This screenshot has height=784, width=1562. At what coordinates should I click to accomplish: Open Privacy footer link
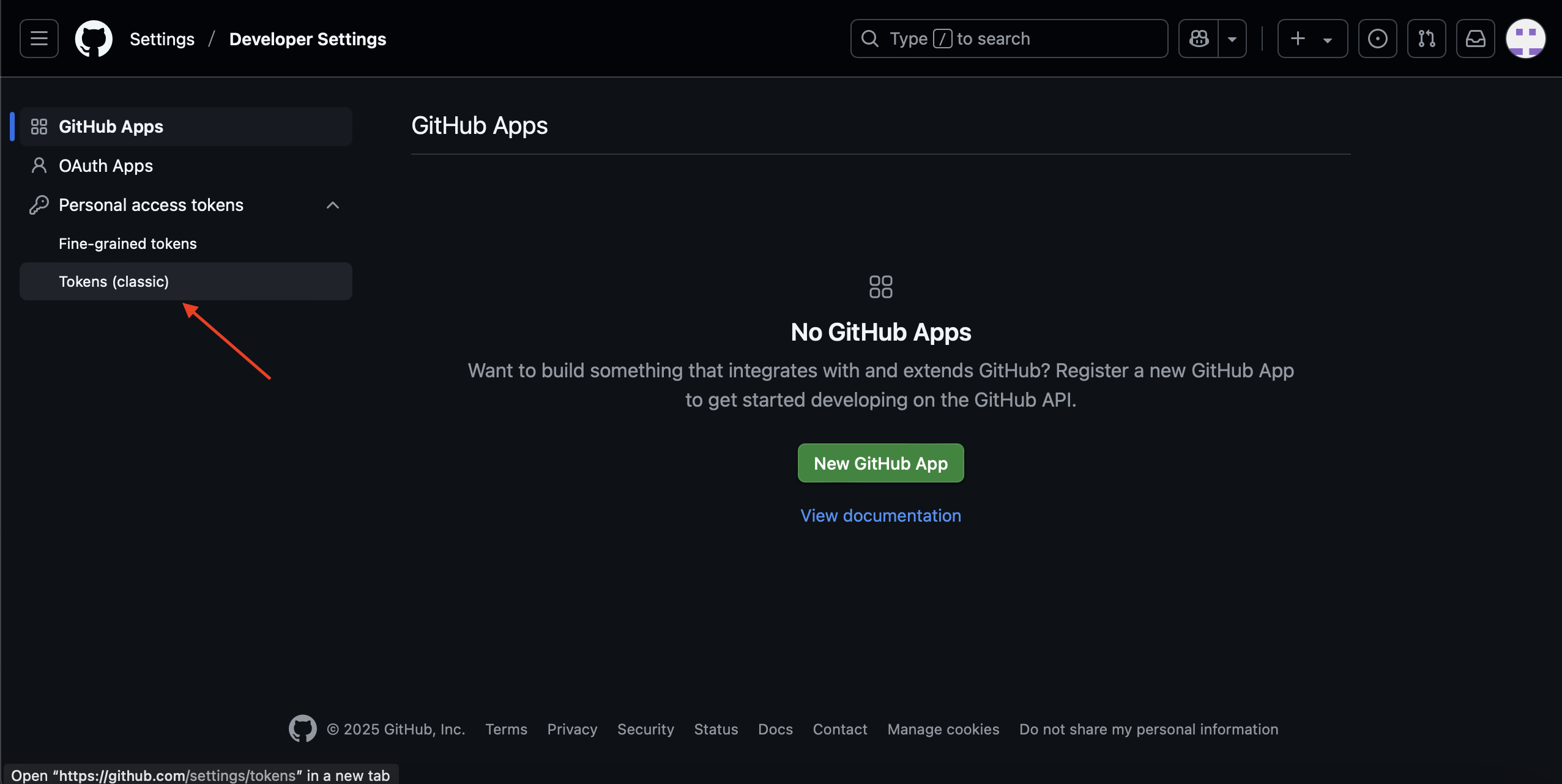tap(572, 729)
